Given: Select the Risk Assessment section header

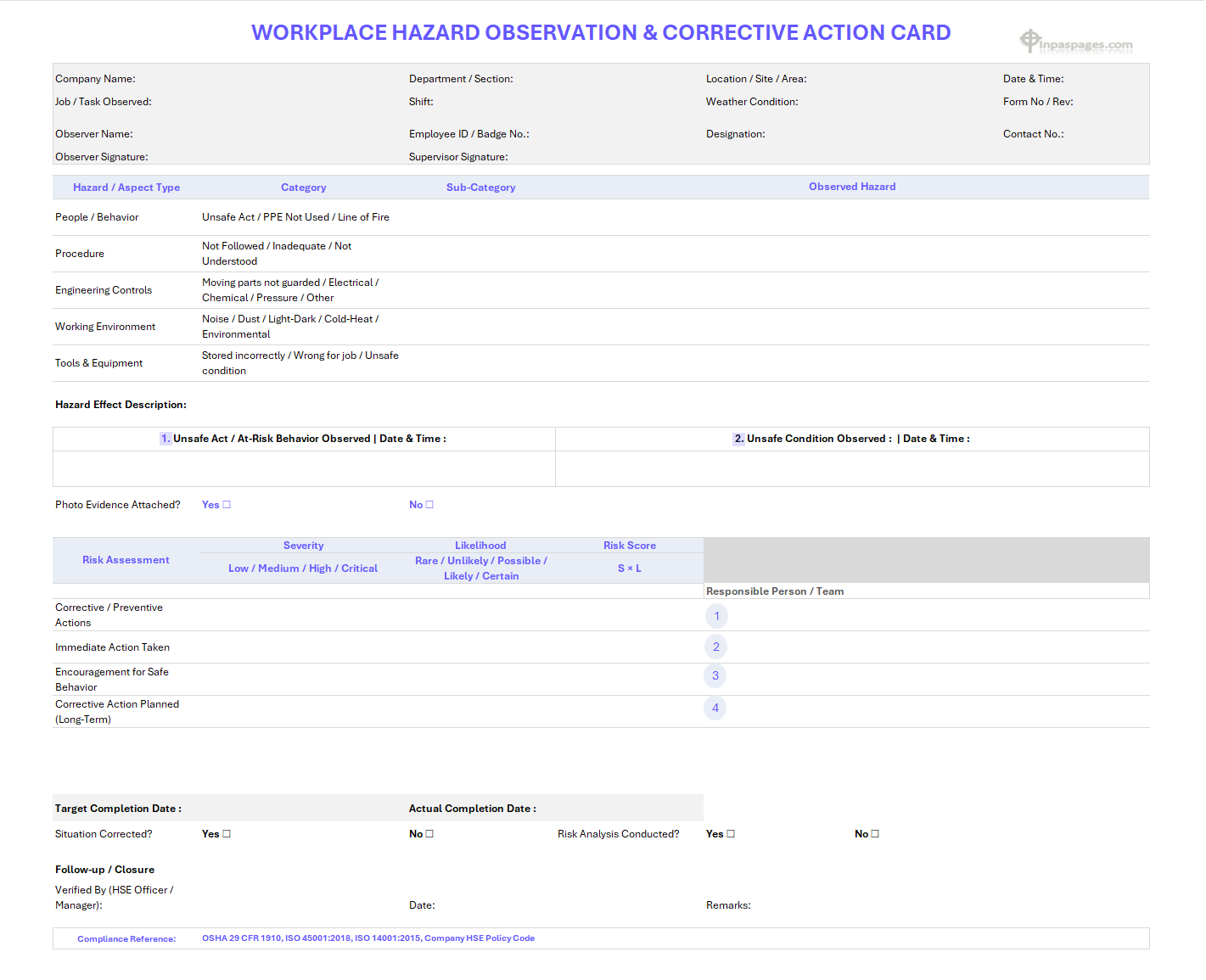Looking at the screenshot, I should click(x=126, y=560).
